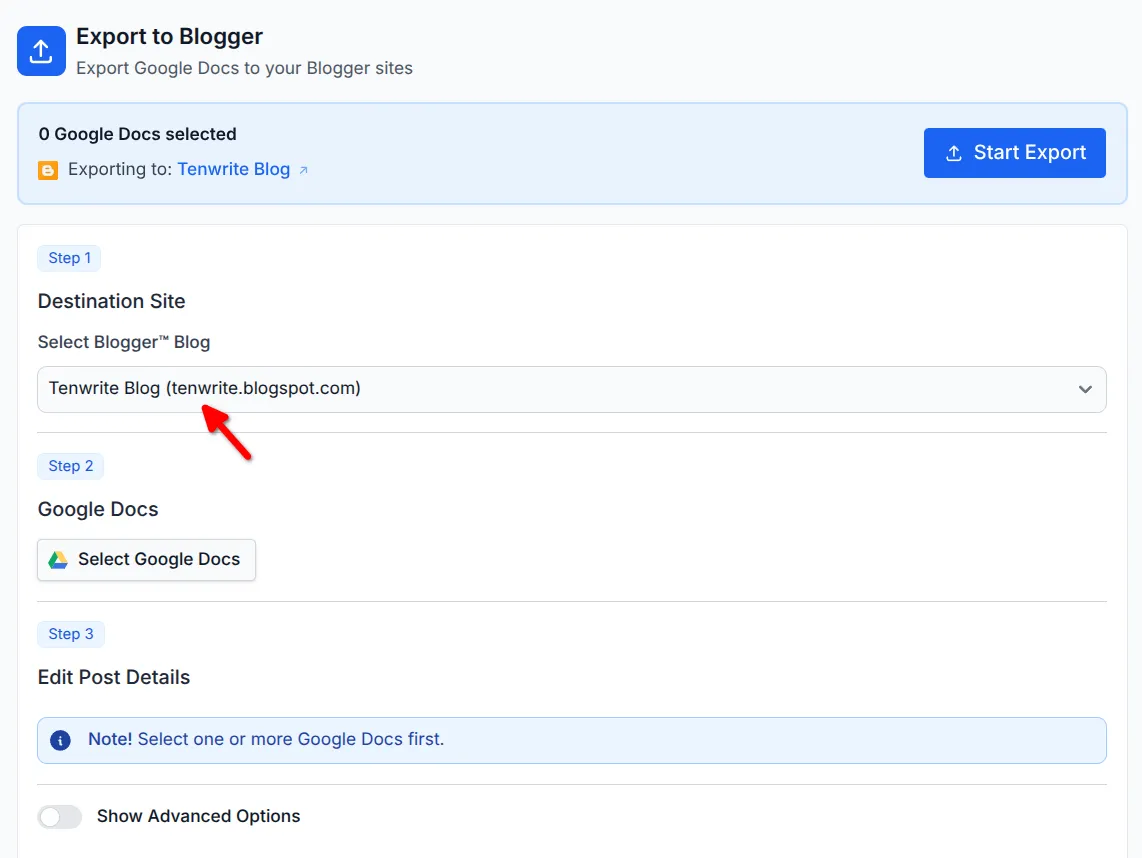Click the chevron arrow on the blog selector
The image size is (1142, 858).
1085,389
